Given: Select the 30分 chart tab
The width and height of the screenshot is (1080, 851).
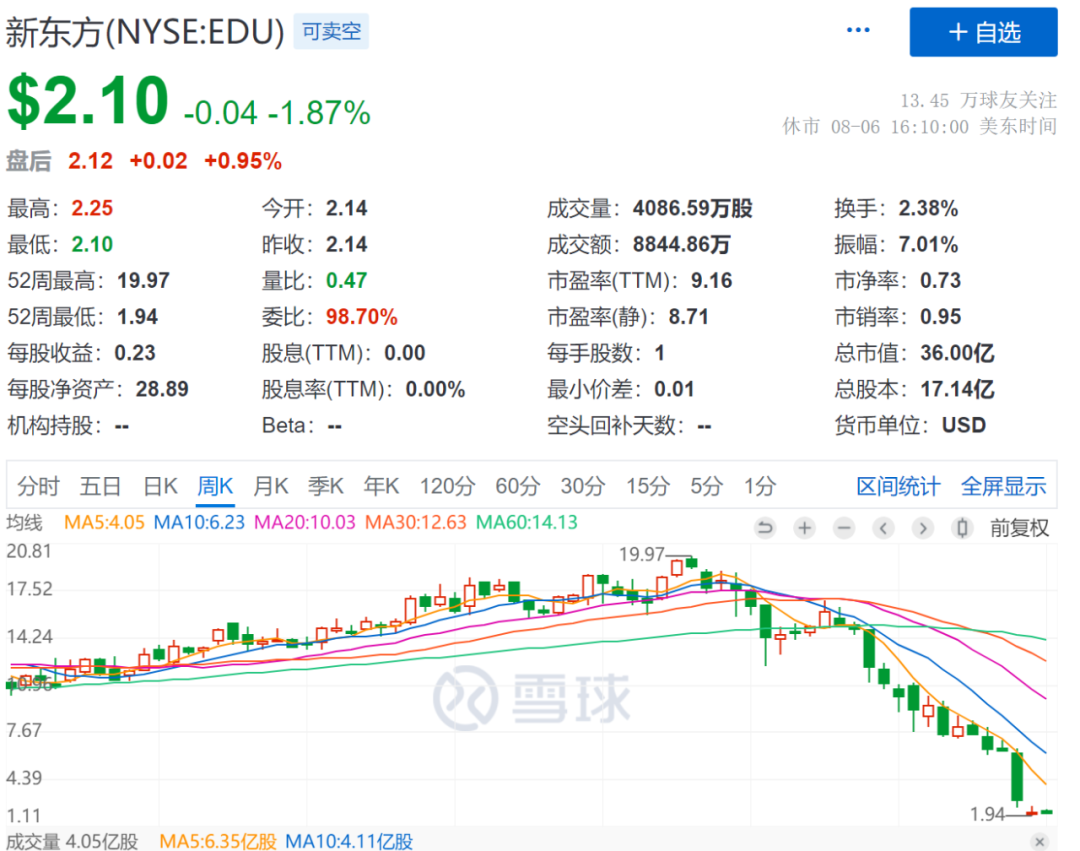Looking at the screenshot, I should point(583,486).
